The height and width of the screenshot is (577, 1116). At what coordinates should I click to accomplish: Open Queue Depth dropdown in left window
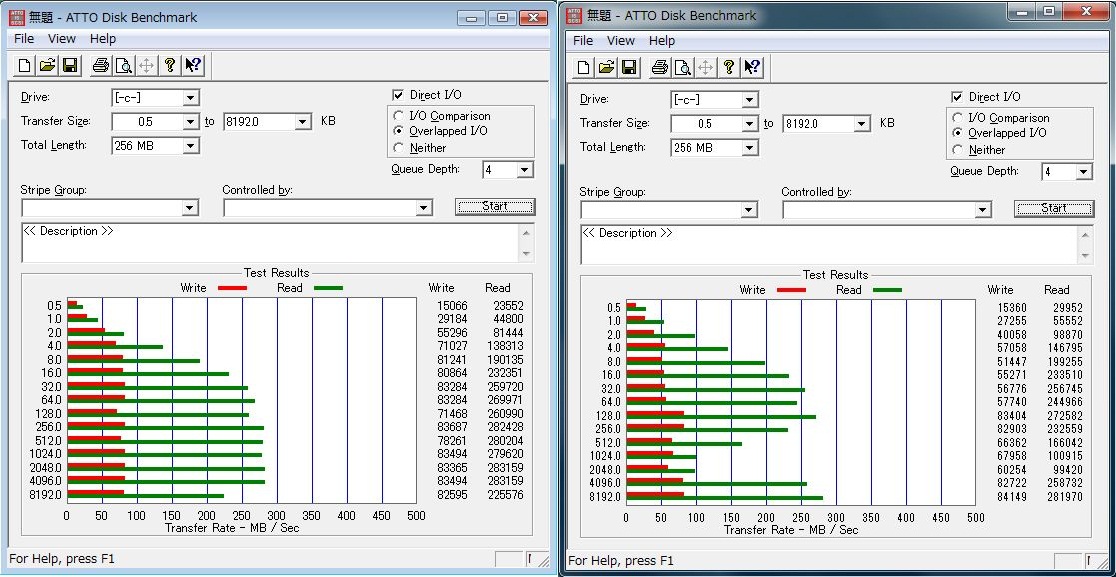pyautogui.click(x=525, y=169)
